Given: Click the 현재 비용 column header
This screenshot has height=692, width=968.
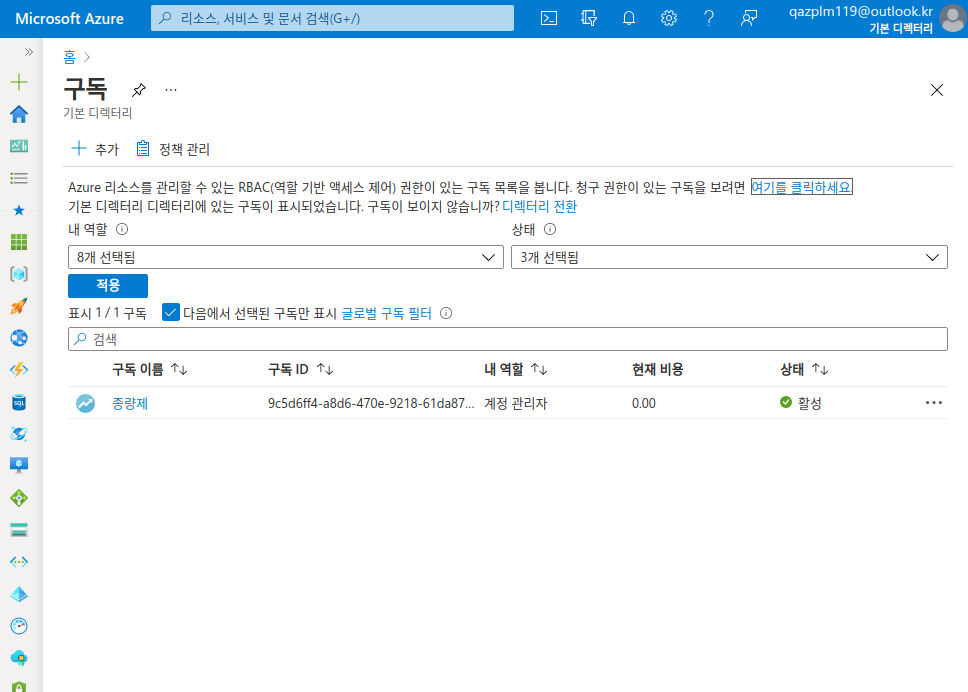Looking at the screenshot, I should (657, 369).
